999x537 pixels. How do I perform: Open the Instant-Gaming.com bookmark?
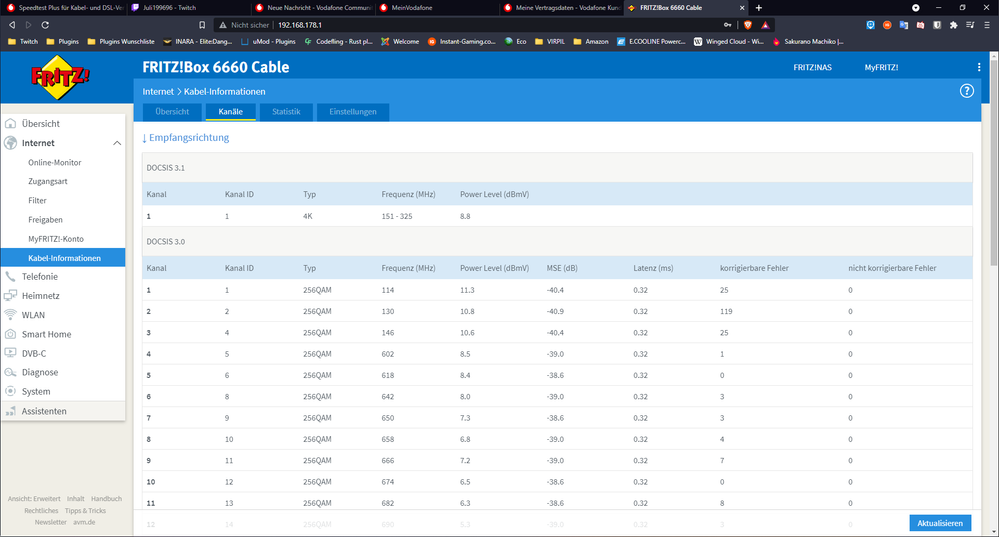tap(462, 41)
